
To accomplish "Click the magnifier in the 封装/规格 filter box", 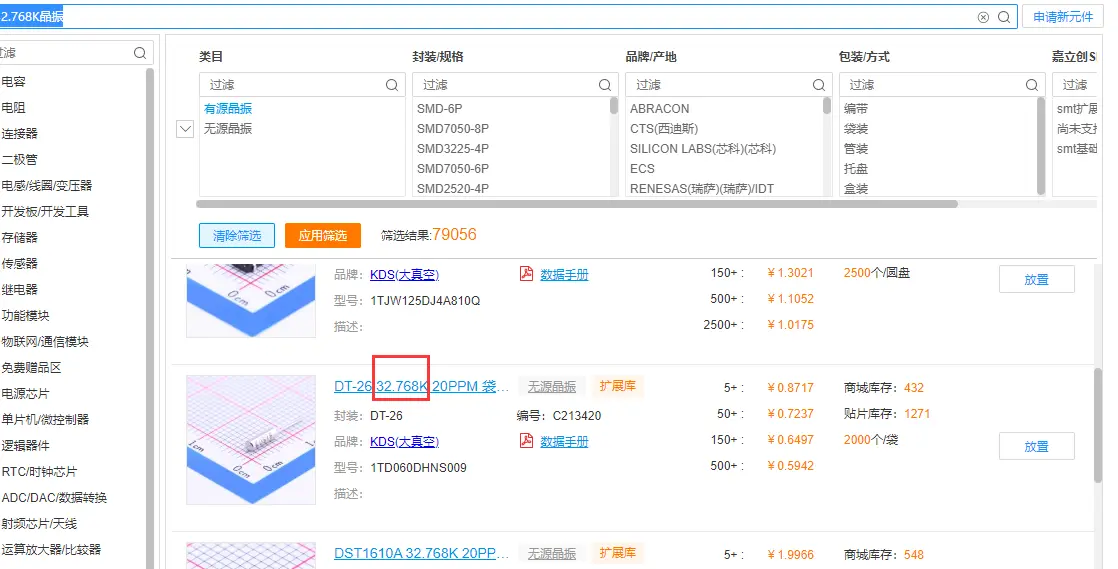I will (x=605, y=85).
